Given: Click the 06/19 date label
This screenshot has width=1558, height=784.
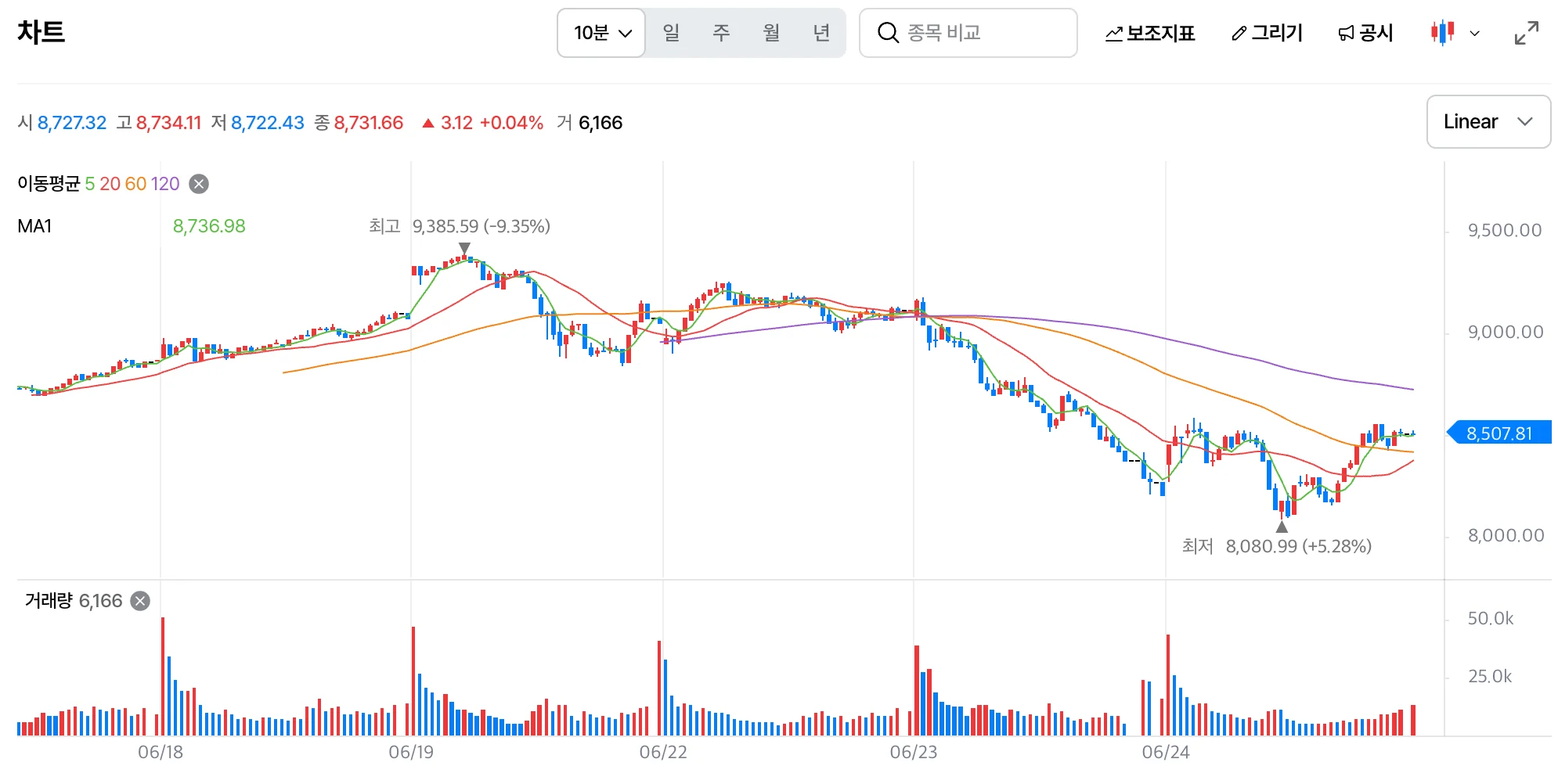Looking at the screenshot, I should tap(411, 753).
